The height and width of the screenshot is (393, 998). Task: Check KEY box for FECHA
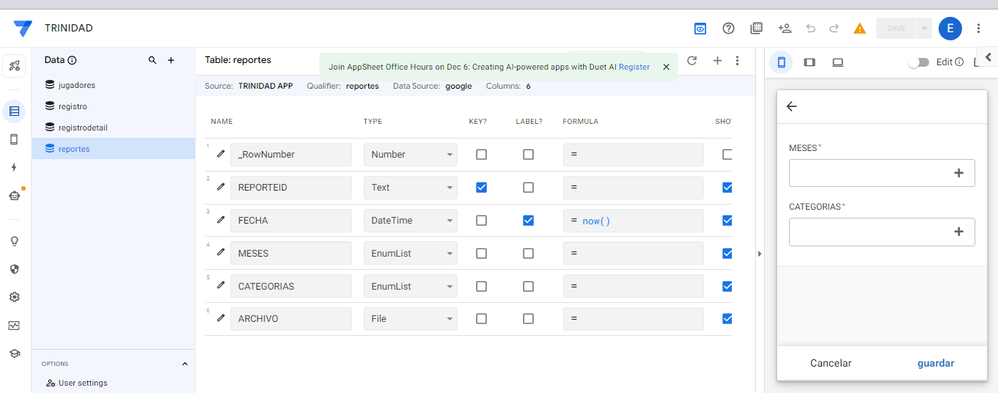tap(481, 220)
